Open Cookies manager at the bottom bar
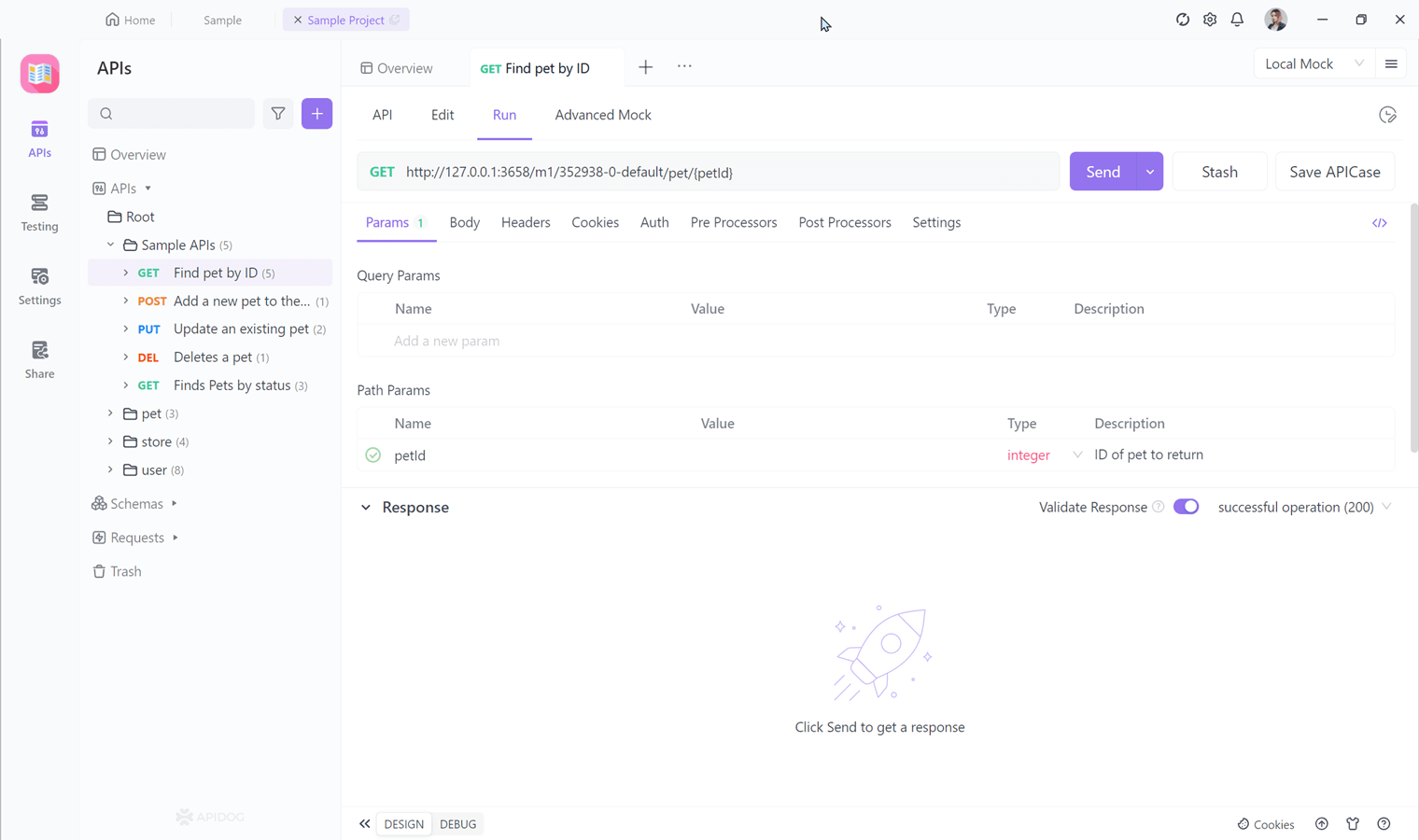 [1265, 824]
